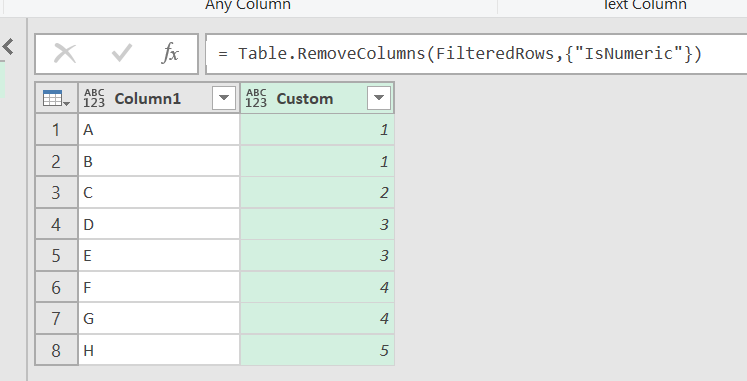This screenshot has height=381, width=747.
Task: Click Custom value in row F
Action: [317, 287]
